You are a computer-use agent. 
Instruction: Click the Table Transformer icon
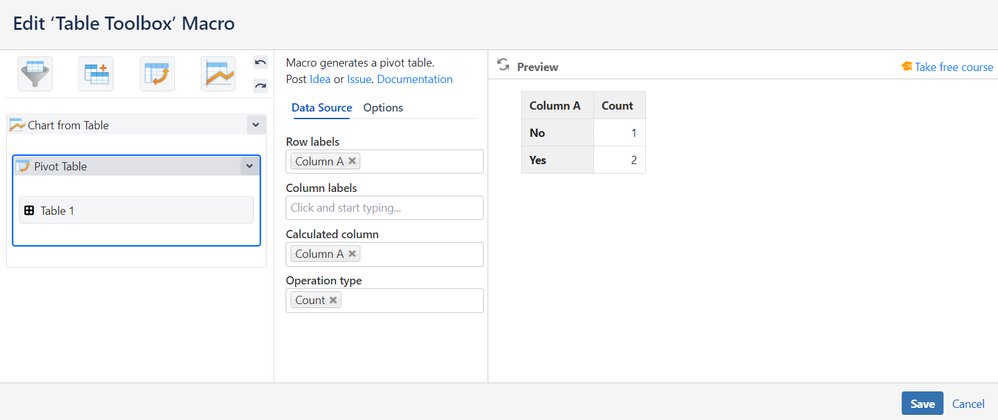97,74
